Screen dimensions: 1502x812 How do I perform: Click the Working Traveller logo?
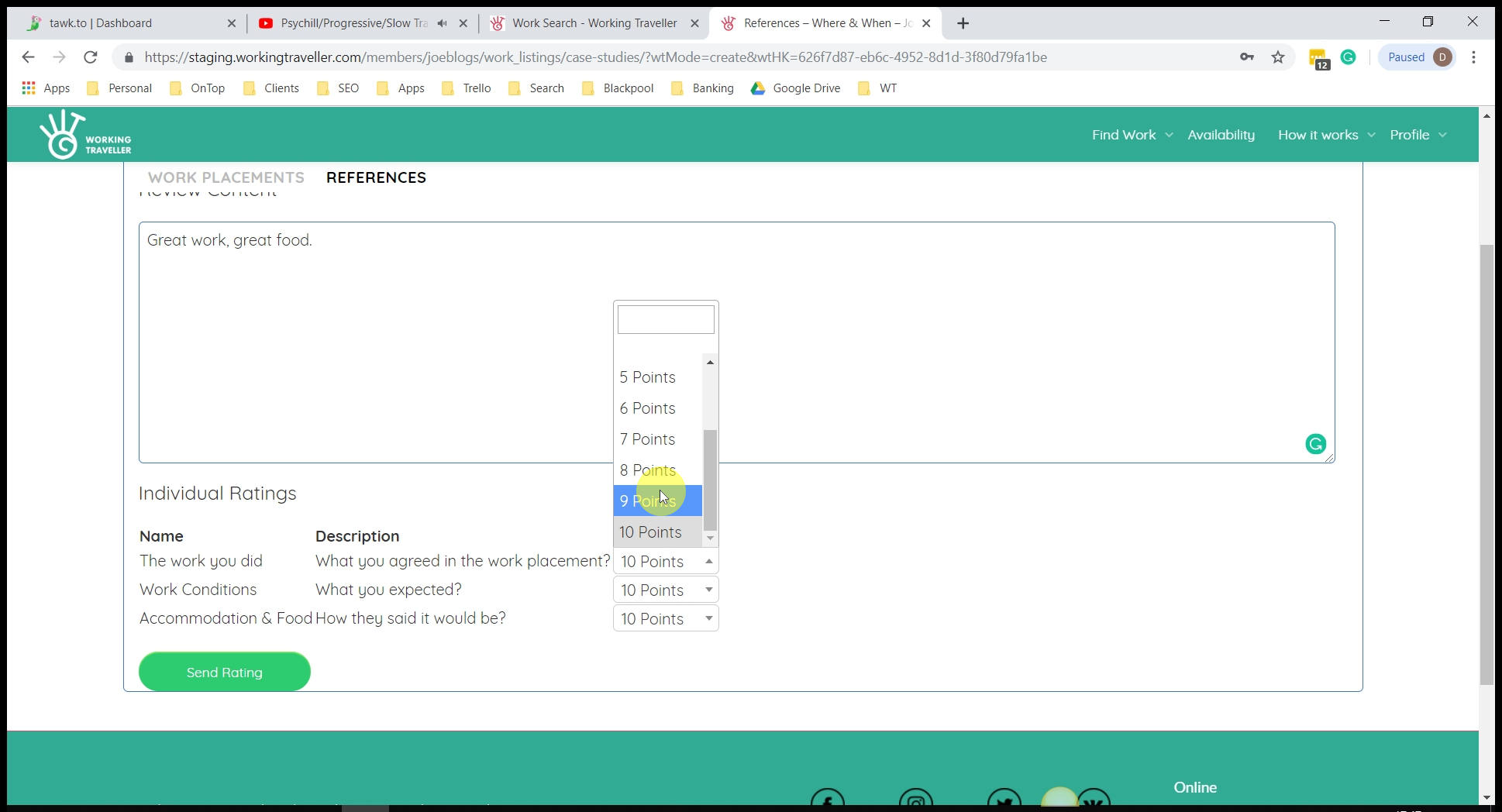[85, 135]
